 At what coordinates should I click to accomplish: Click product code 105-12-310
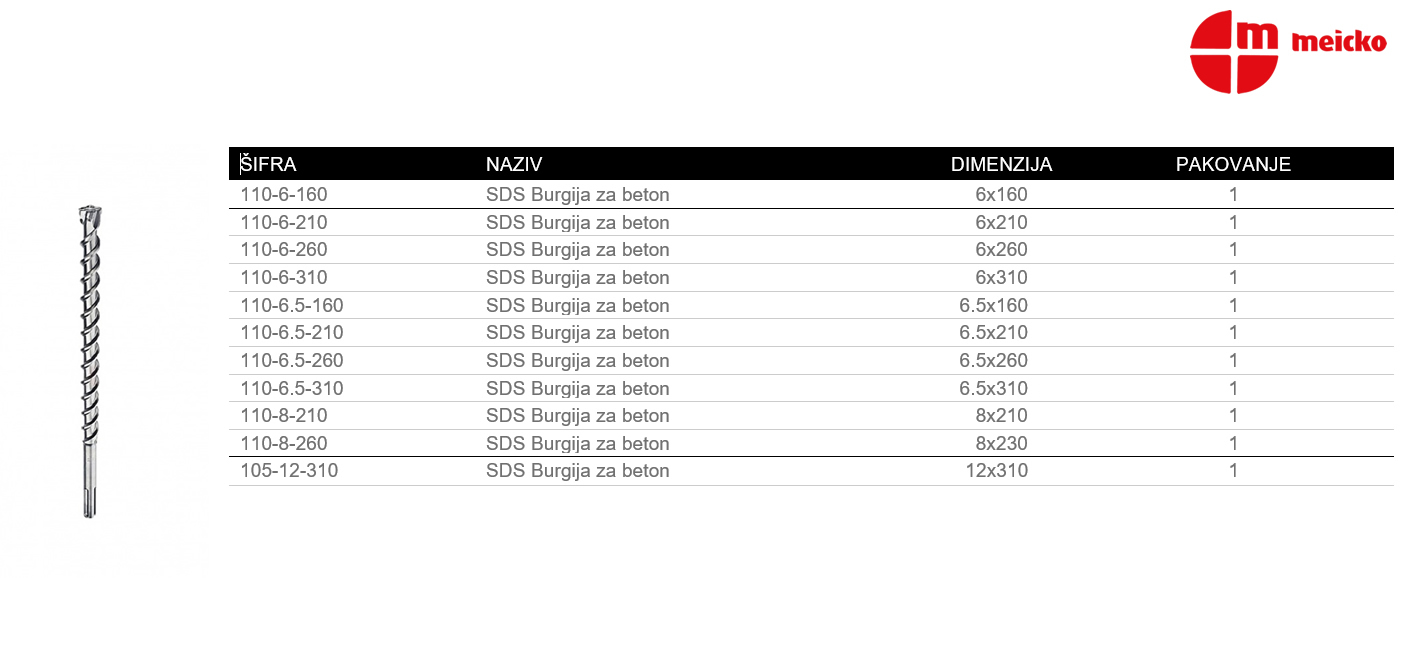289,471
